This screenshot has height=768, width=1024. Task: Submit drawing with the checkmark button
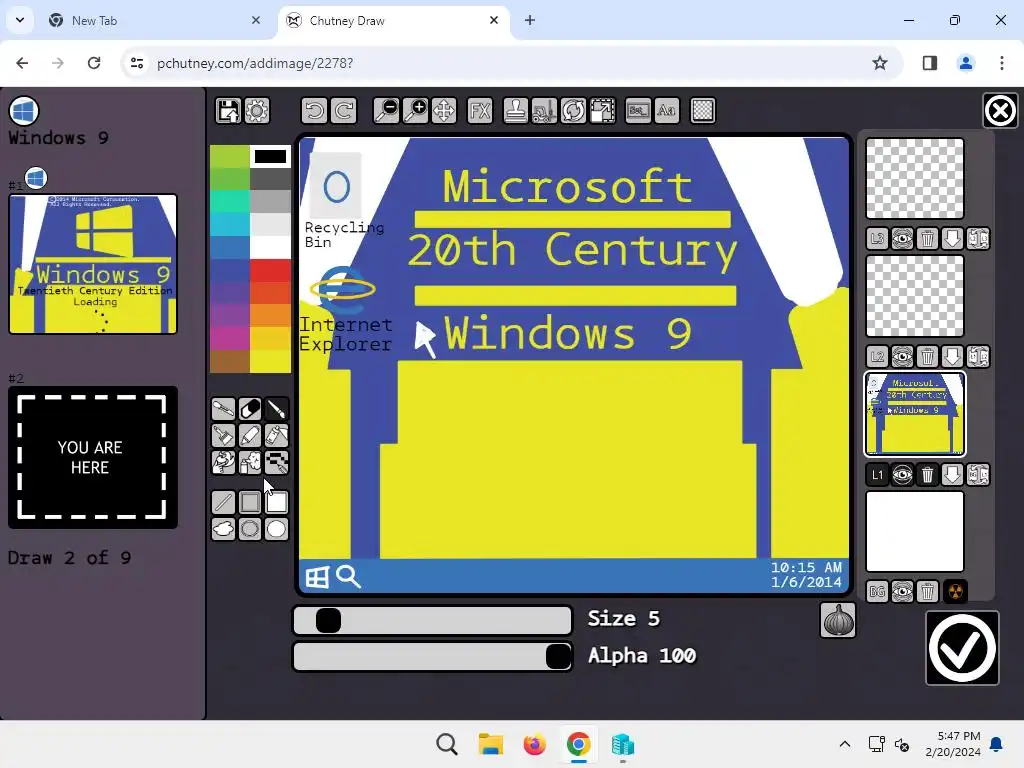tap(962, 648)
